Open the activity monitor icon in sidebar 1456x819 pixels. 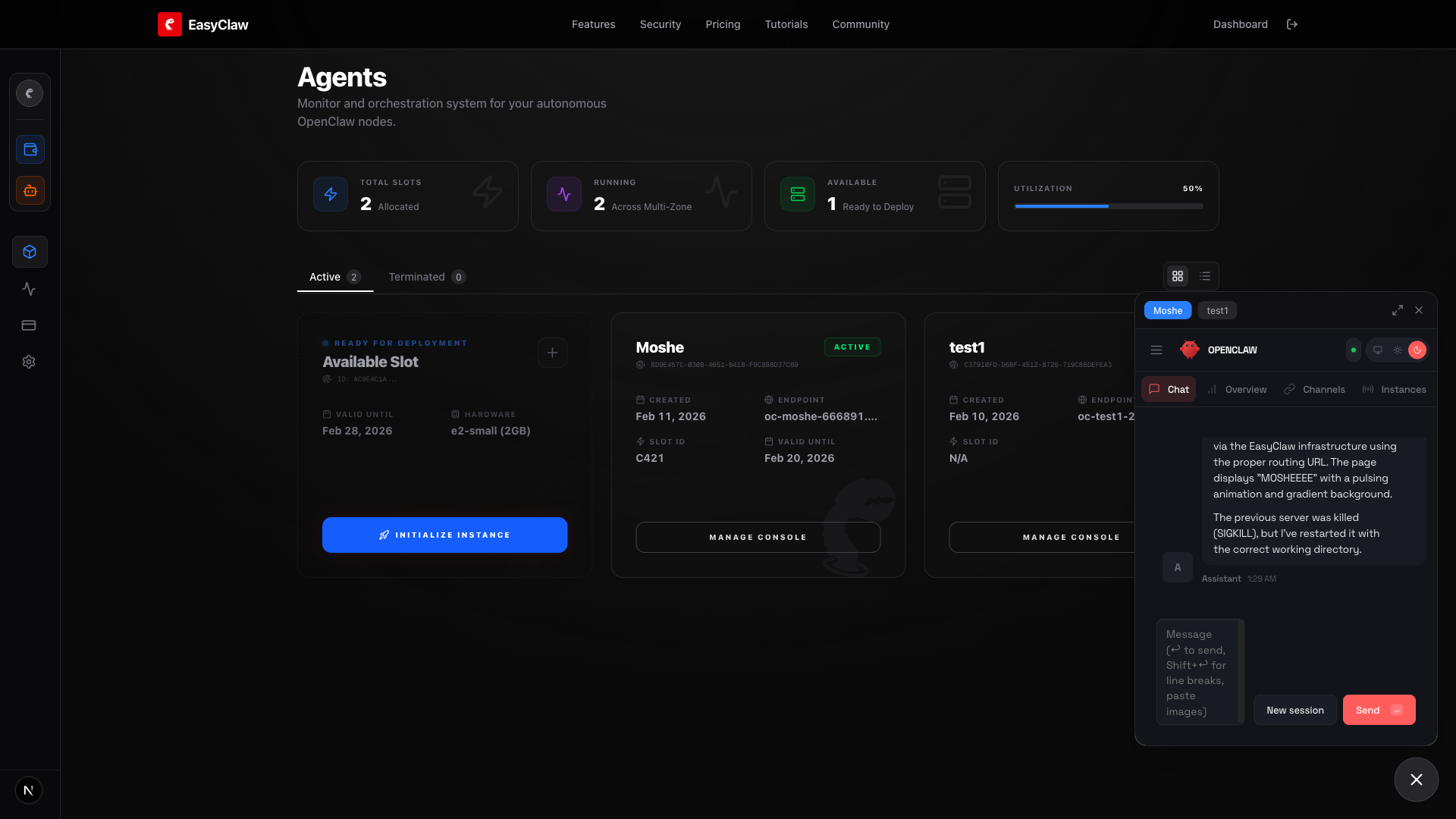point(29,289)
